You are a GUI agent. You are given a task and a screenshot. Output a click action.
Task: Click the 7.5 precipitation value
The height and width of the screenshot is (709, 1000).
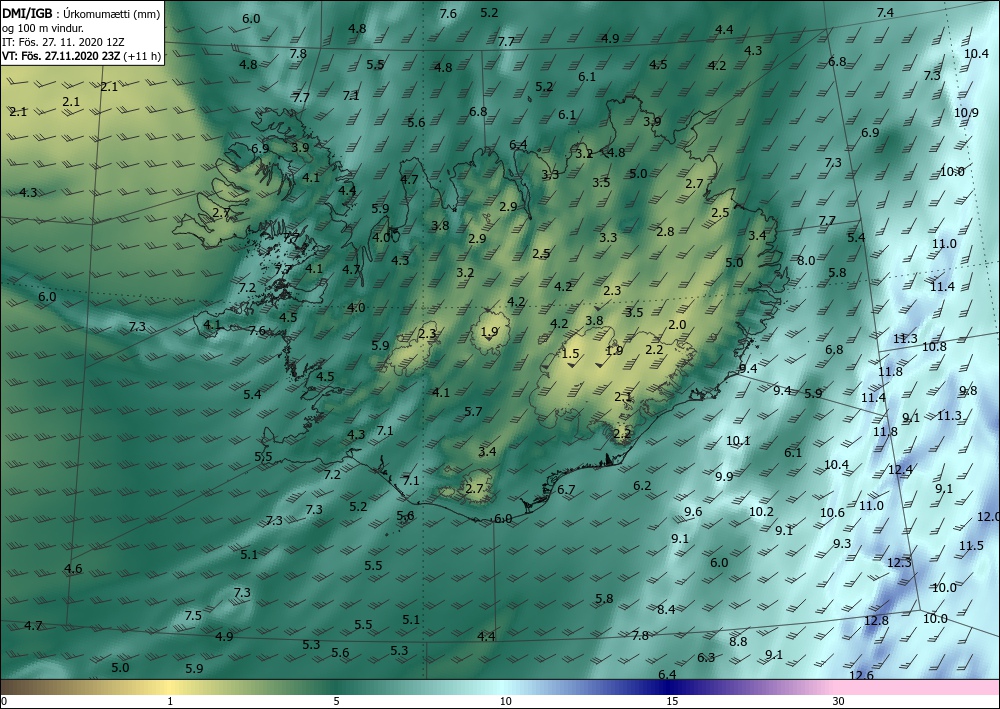193,615
